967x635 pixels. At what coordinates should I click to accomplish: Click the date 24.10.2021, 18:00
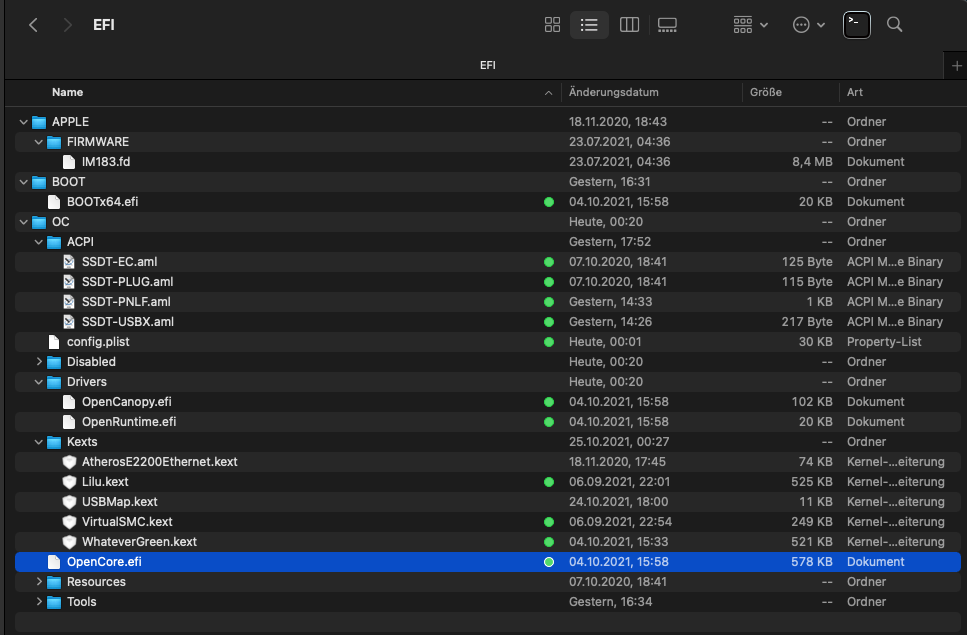pyautogui.click(x=618, y=502)
